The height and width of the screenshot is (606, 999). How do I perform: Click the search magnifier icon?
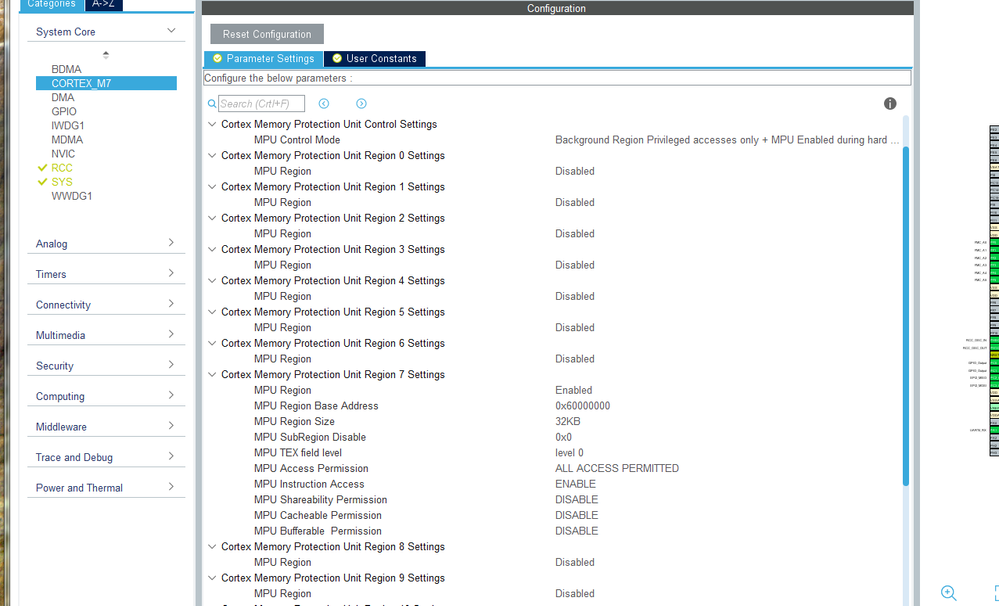212,103
